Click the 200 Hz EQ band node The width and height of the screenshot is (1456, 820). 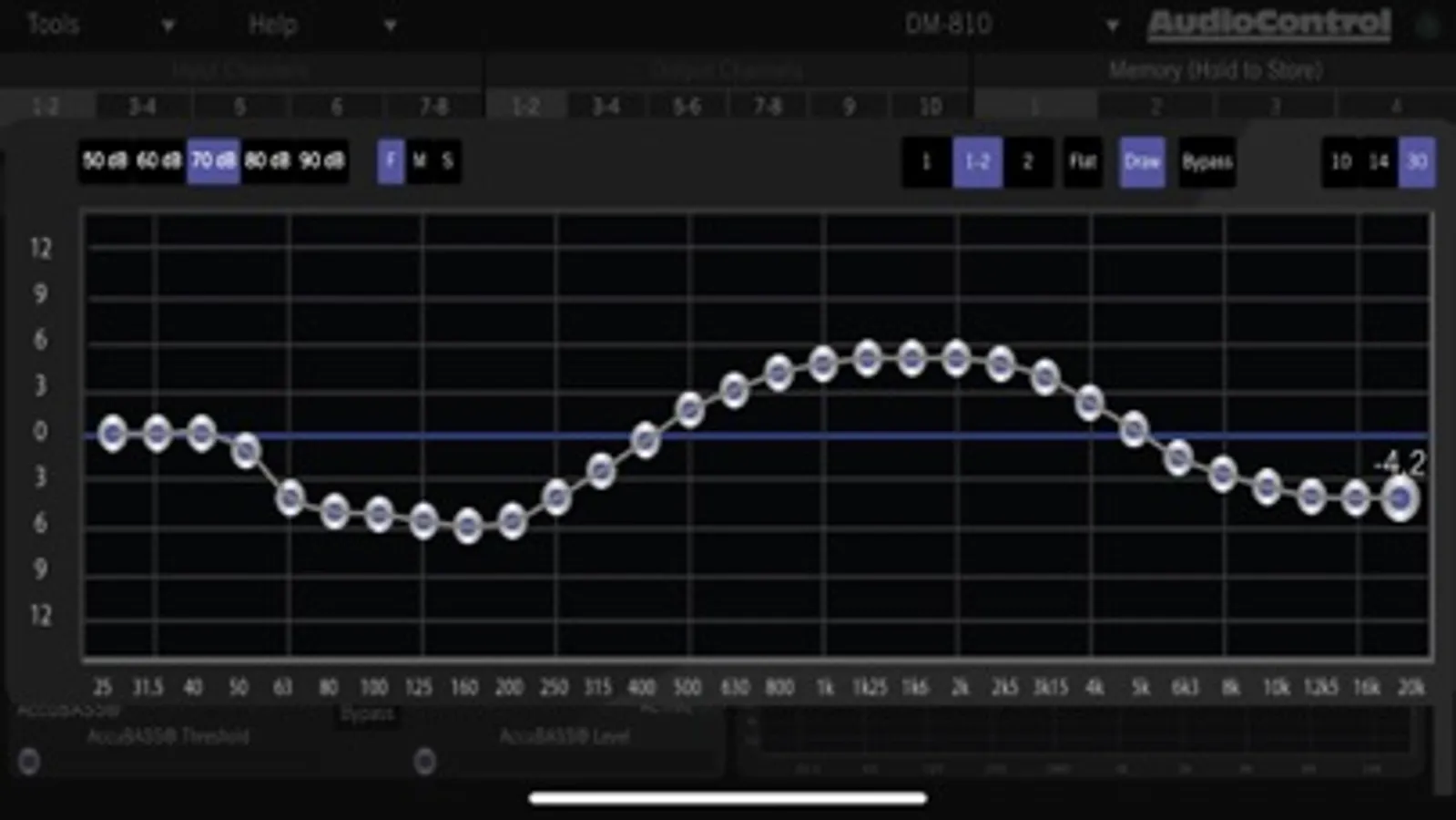point(513,520)
